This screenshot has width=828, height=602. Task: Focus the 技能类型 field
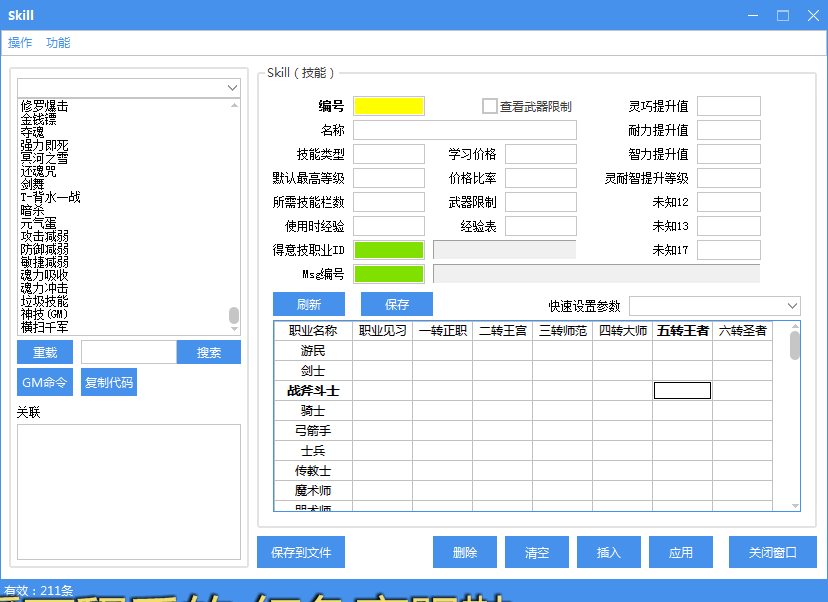pyautogui.click(x=389, y=154)
